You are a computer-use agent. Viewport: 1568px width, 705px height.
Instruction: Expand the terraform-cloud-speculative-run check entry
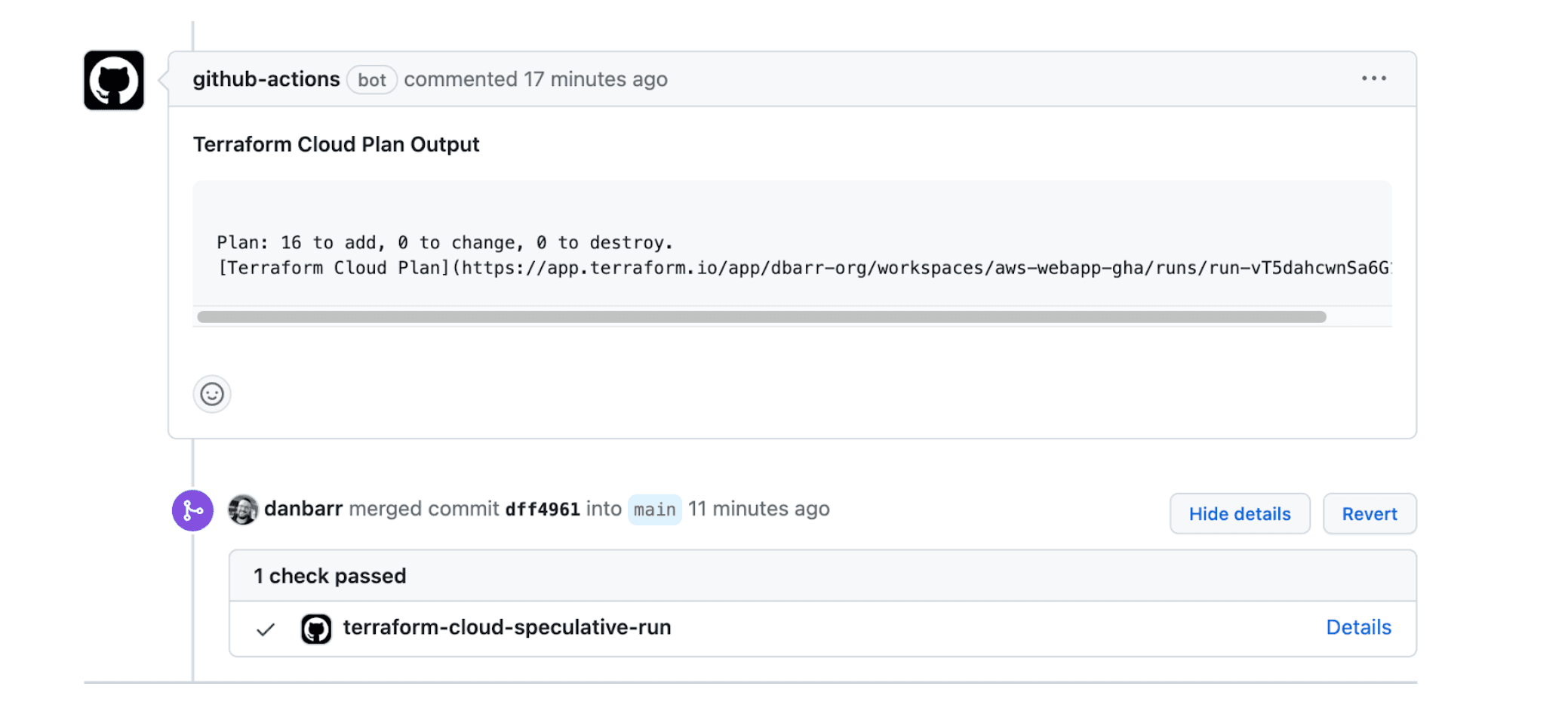(507, 628)
